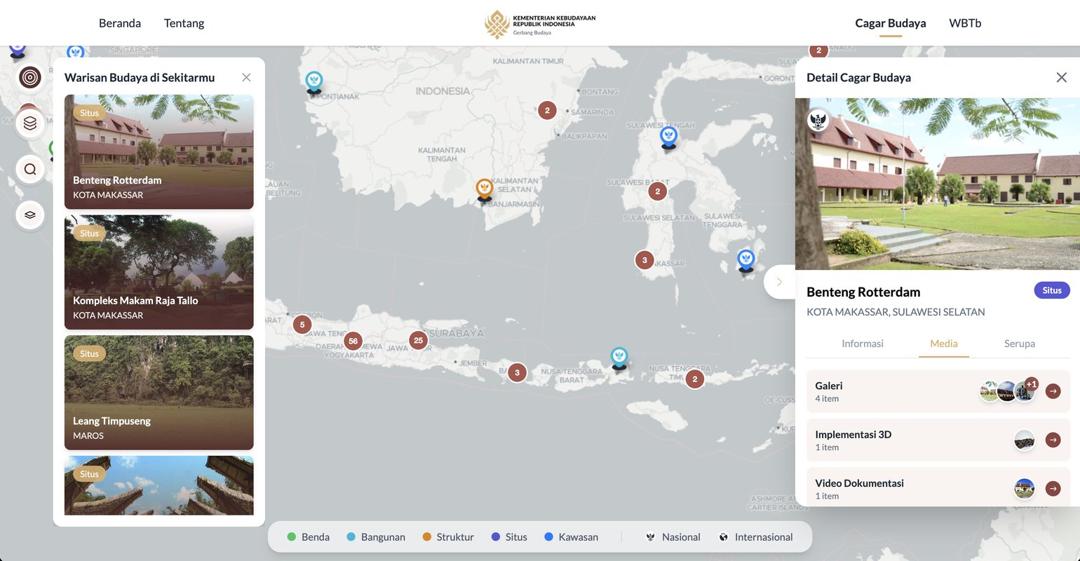This screenshot has height=561, width=1080.
Task: Click "KOTA MAKASSAR, SULAWESI SELATAN" text
Action: tap(895, 312)
